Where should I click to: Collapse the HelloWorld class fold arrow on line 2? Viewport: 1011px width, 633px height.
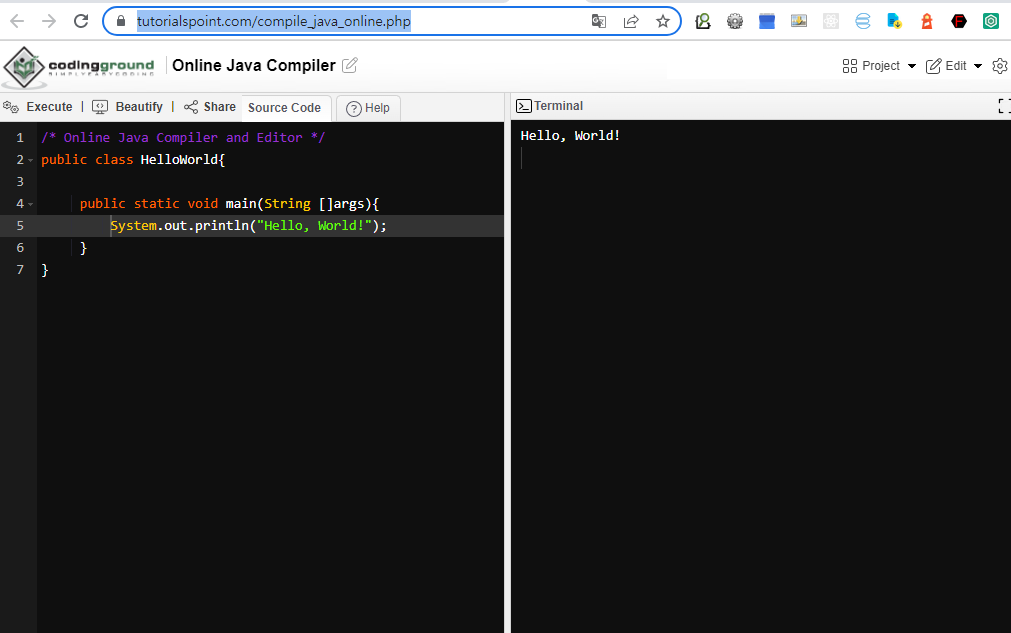30,160
